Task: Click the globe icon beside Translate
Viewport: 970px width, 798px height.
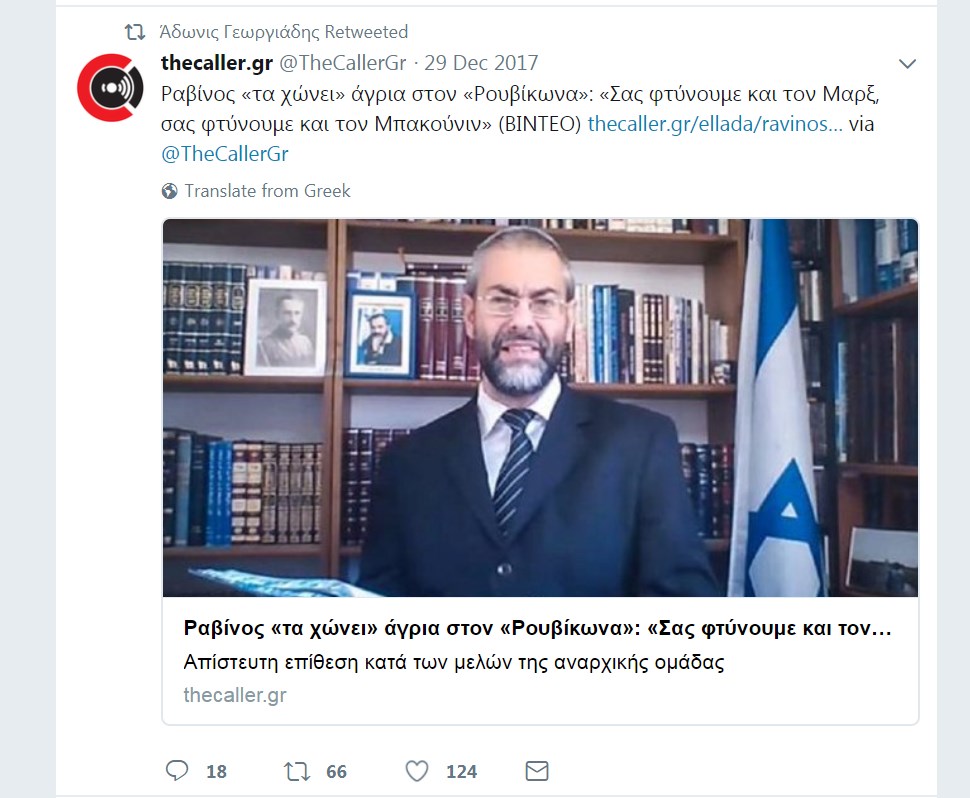Action: pyautogui.click(x=169, y=191)
